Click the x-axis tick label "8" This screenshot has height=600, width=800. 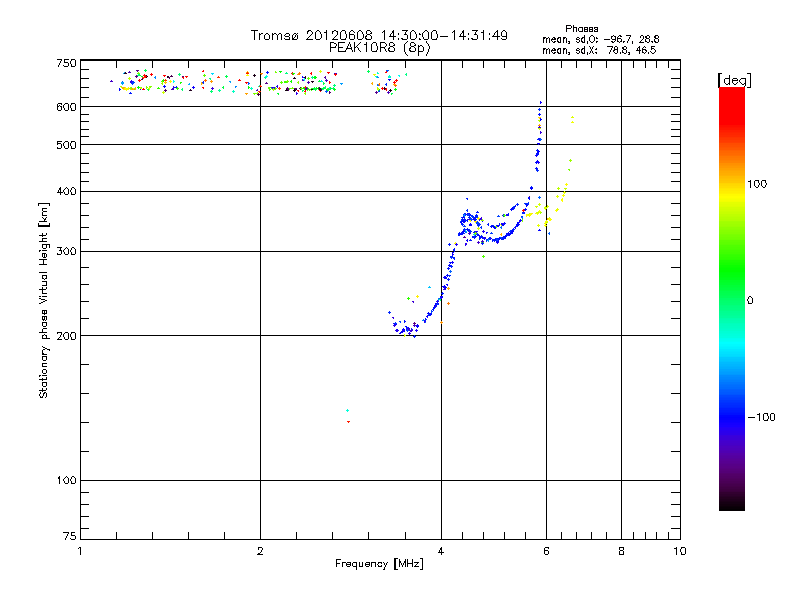[621, 551]
